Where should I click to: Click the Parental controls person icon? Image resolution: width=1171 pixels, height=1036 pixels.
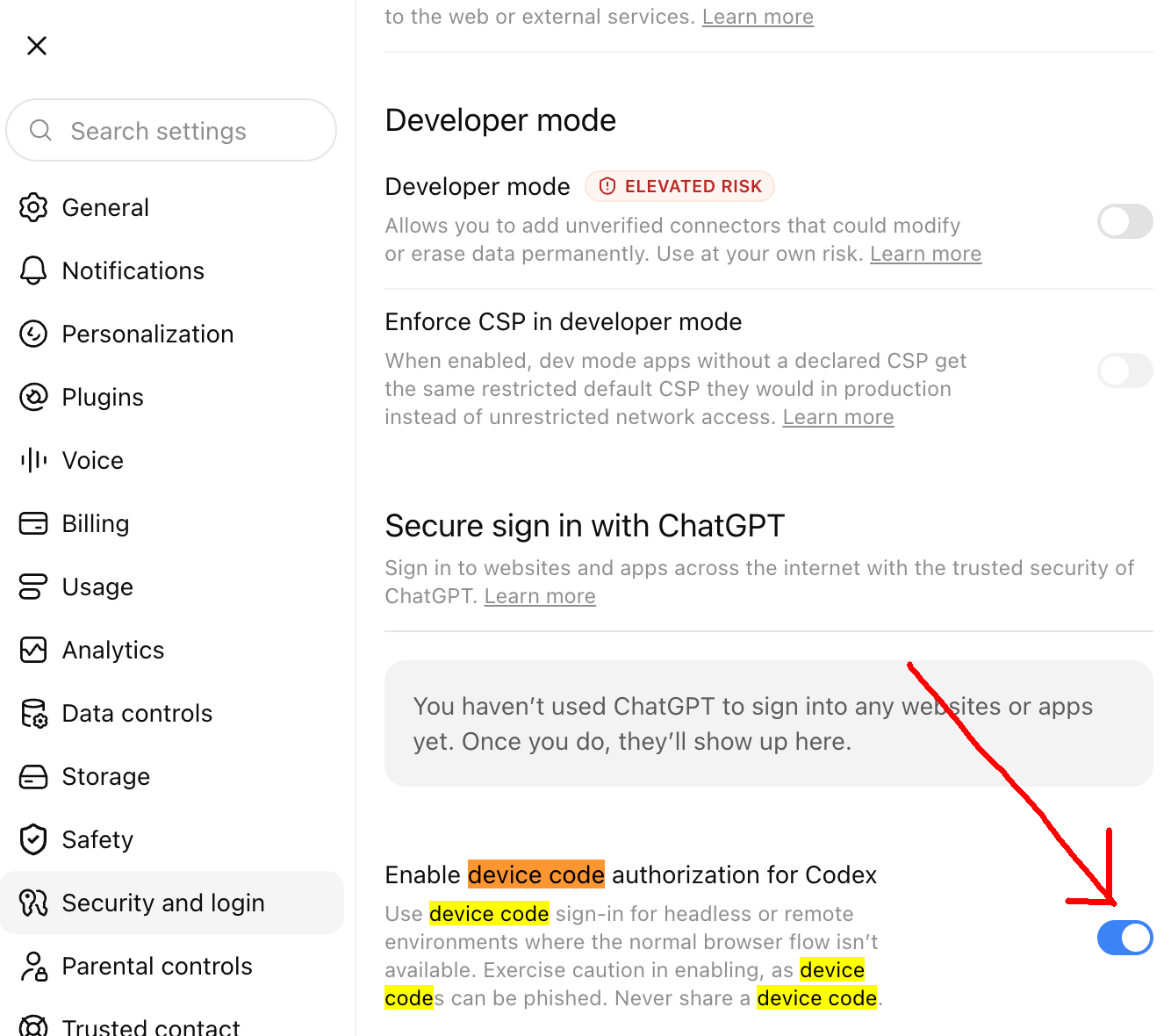click(x=33, y=966)
